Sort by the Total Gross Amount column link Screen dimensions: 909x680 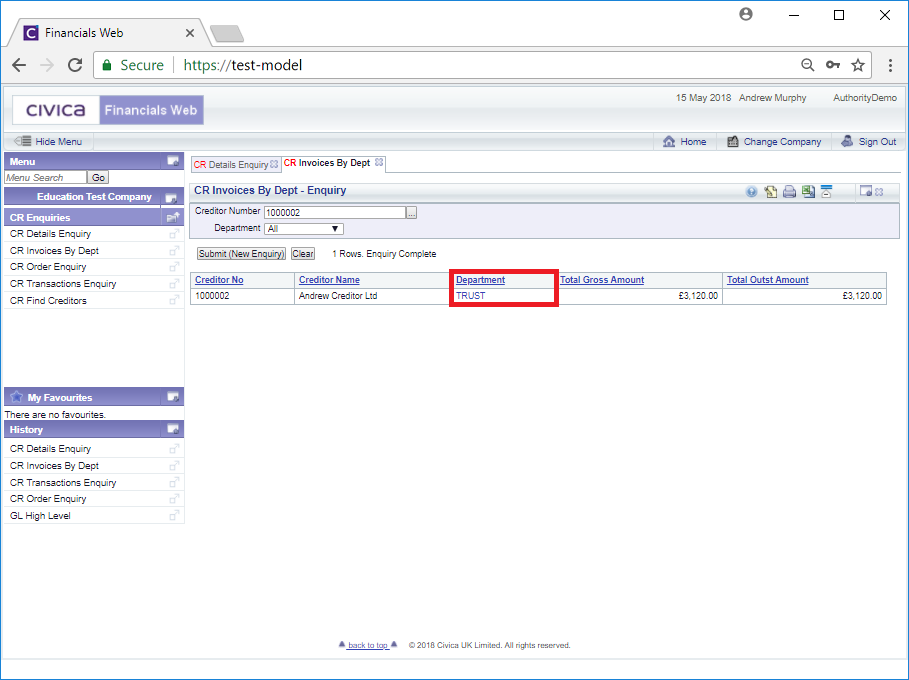pyautogui.click(x=601, y=280)
